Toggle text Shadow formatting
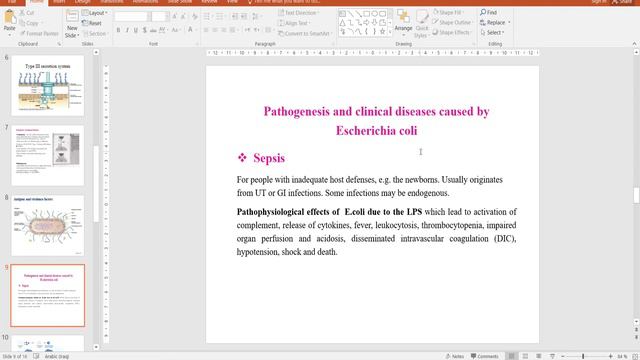 pos(144,30)
